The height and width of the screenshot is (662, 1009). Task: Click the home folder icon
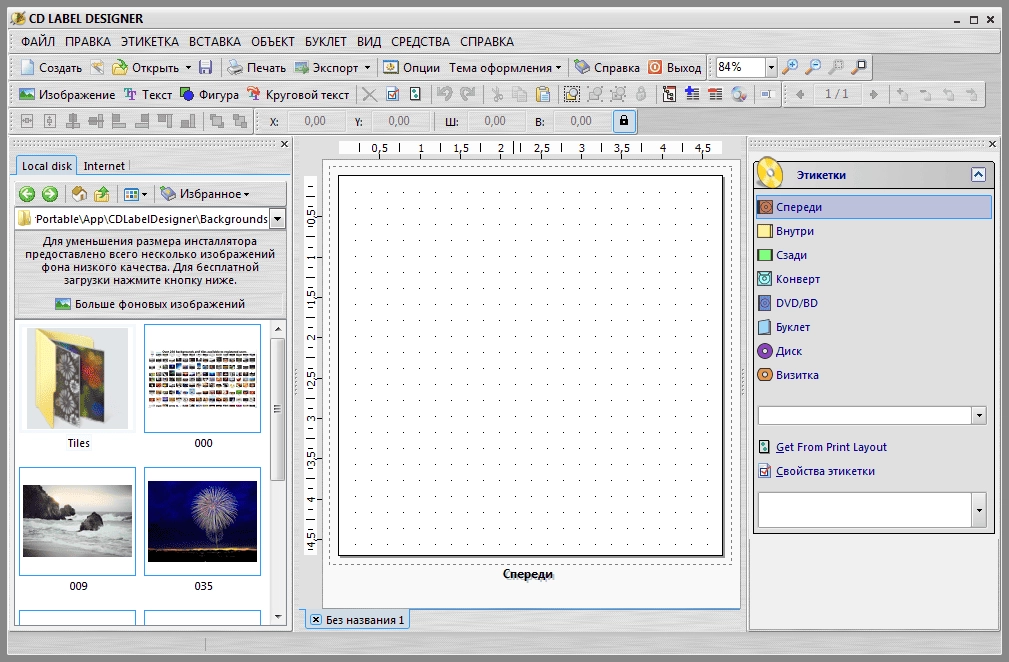[79, 194]
